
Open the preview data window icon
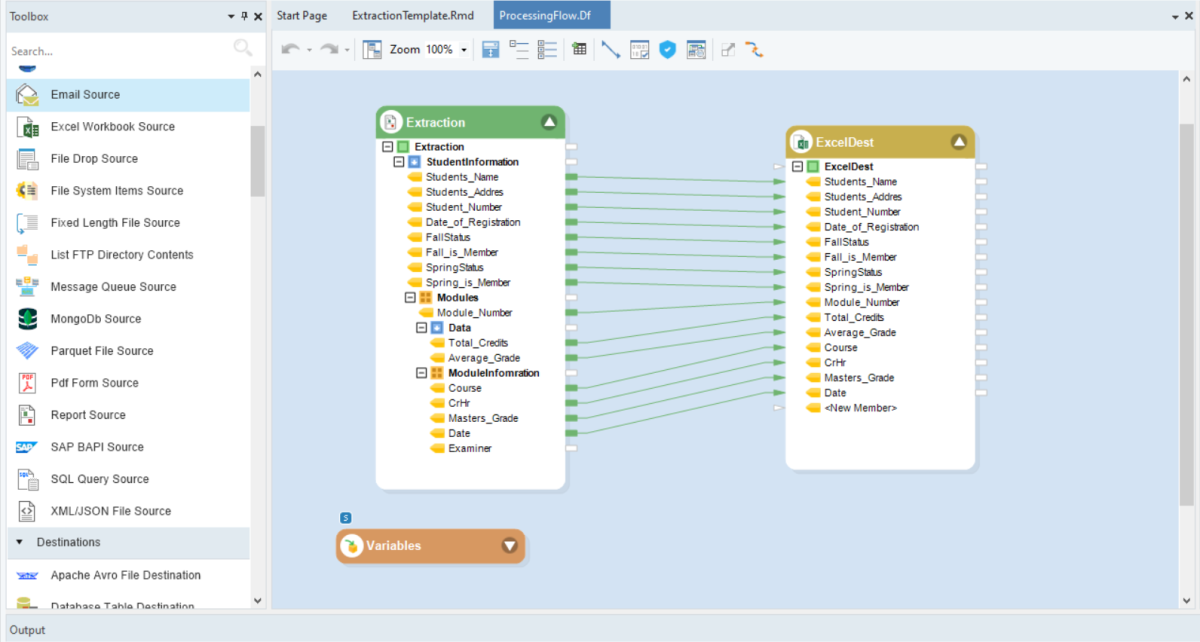(x=696, y=48)
